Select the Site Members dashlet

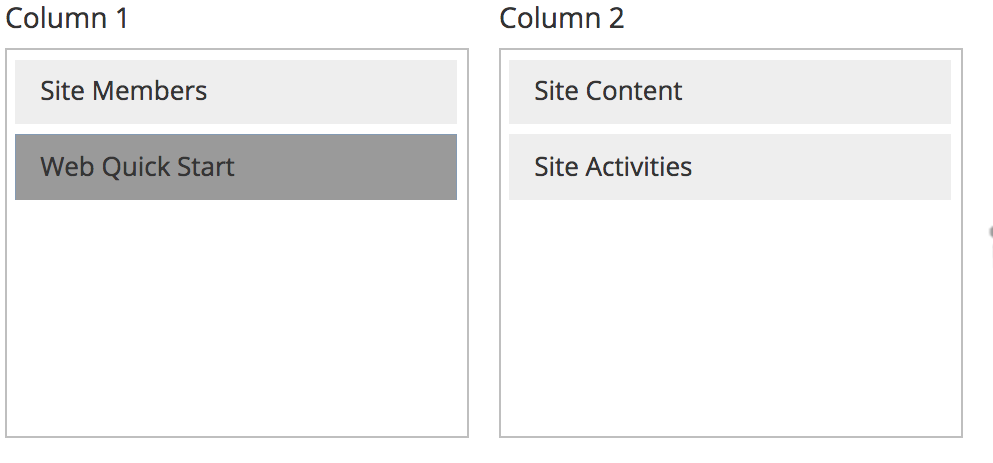point(236,92)
